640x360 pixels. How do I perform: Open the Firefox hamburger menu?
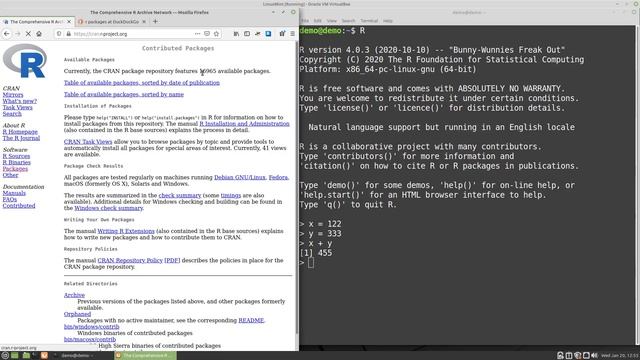coord(292,34)
